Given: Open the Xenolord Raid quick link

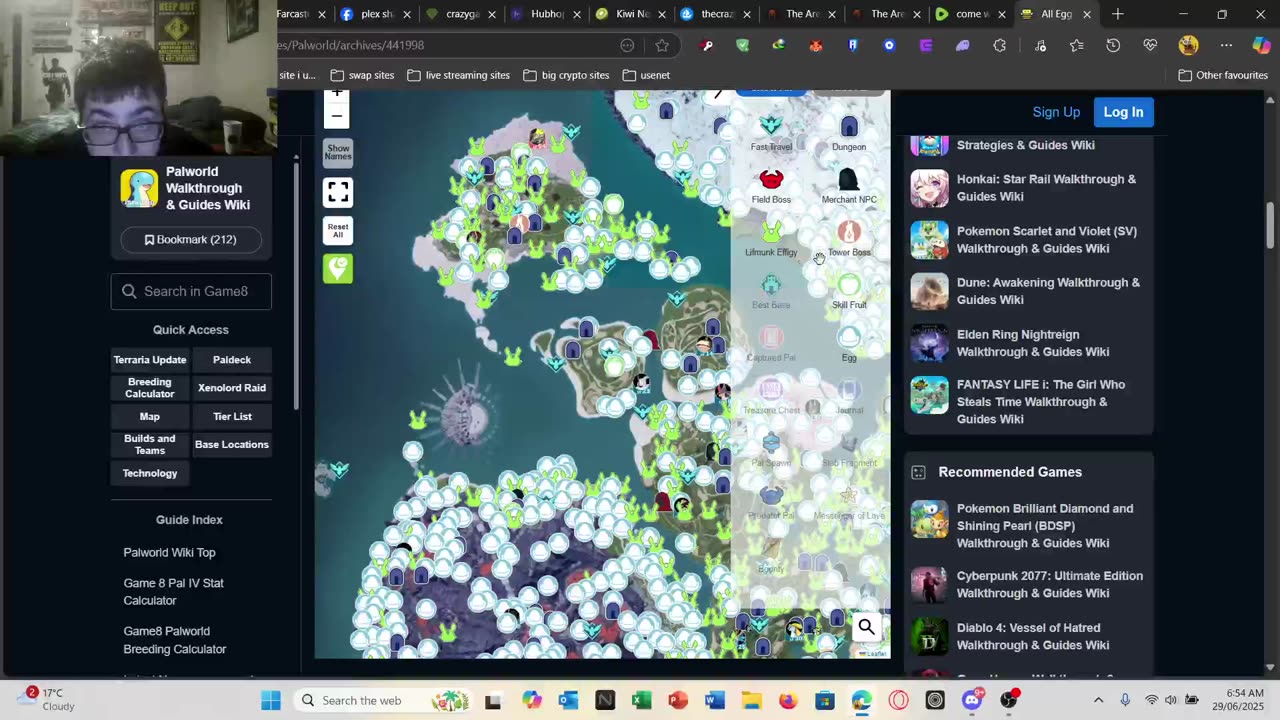Looking at the screenshot, I should (x=232, y=388).
